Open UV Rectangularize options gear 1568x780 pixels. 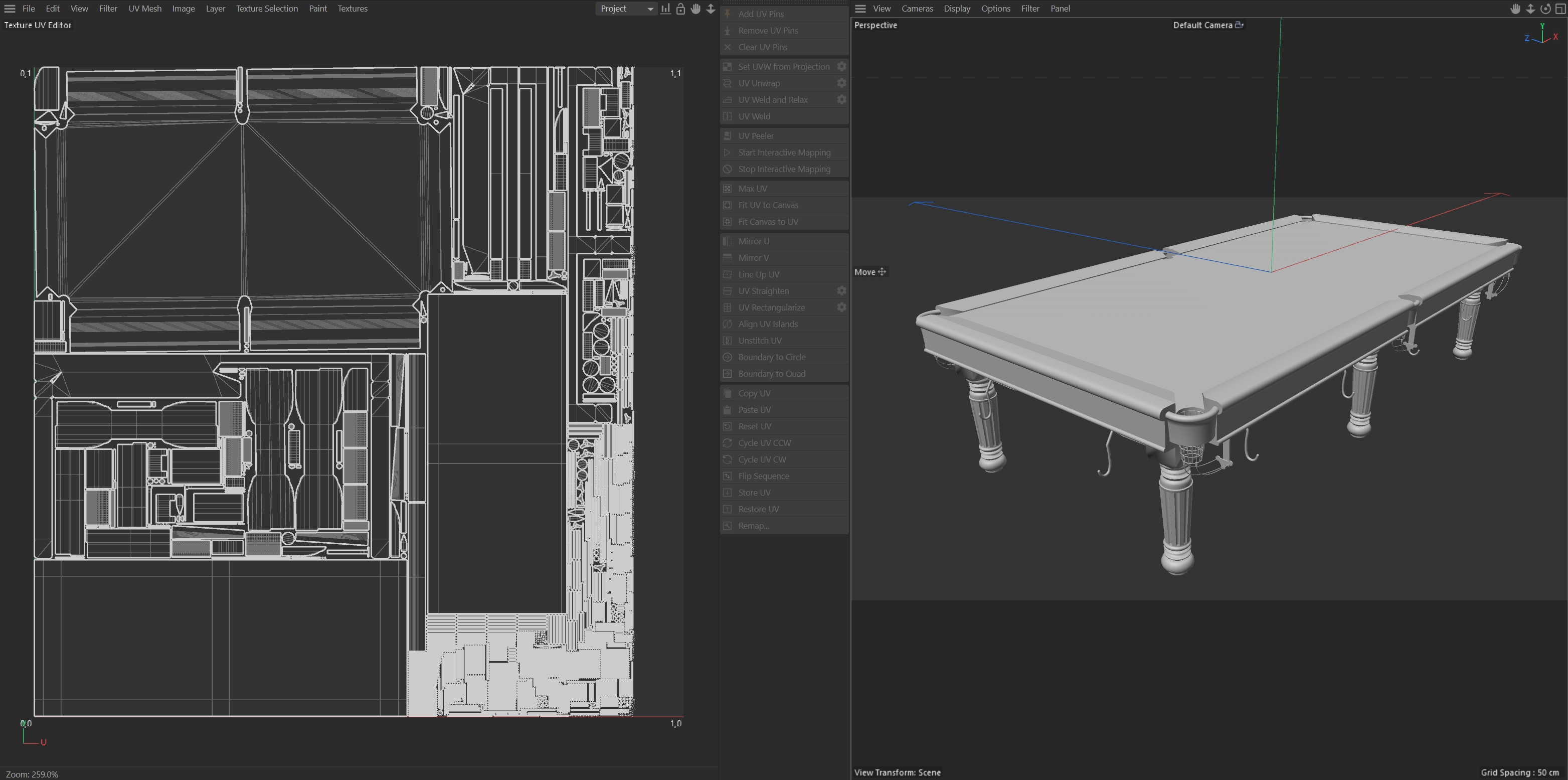pyautogui.click(x=841, y=307)
